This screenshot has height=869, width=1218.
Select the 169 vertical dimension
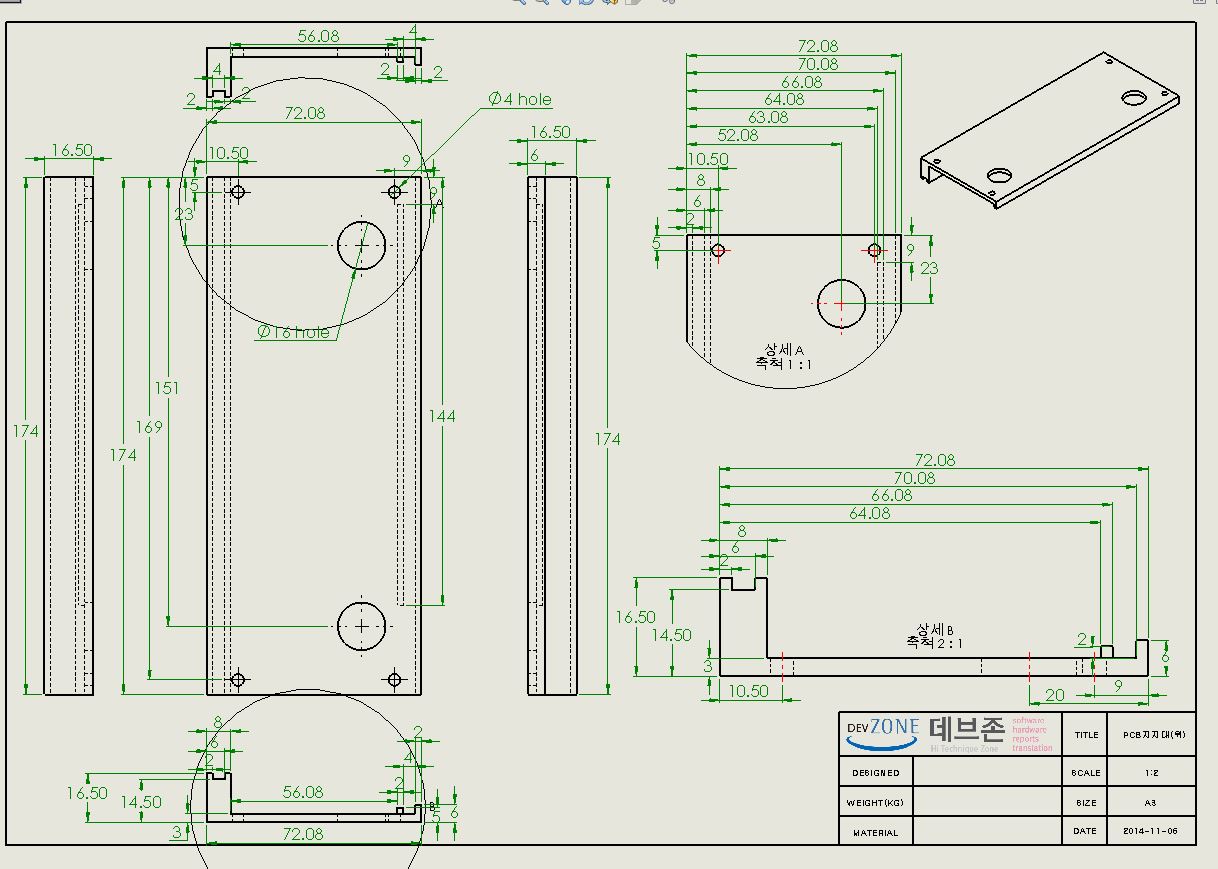(x=148, y=427)
